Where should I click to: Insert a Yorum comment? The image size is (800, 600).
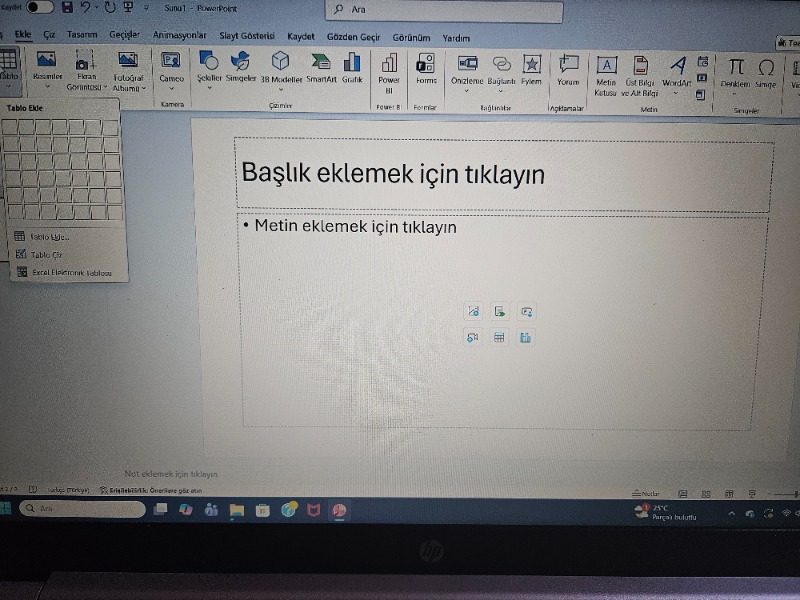click(x=568, y=70)
